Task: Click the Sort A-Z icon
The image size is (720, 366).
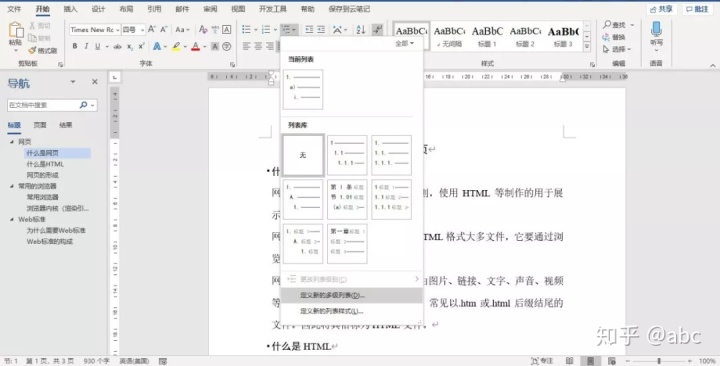Action: tap(361, 29)
